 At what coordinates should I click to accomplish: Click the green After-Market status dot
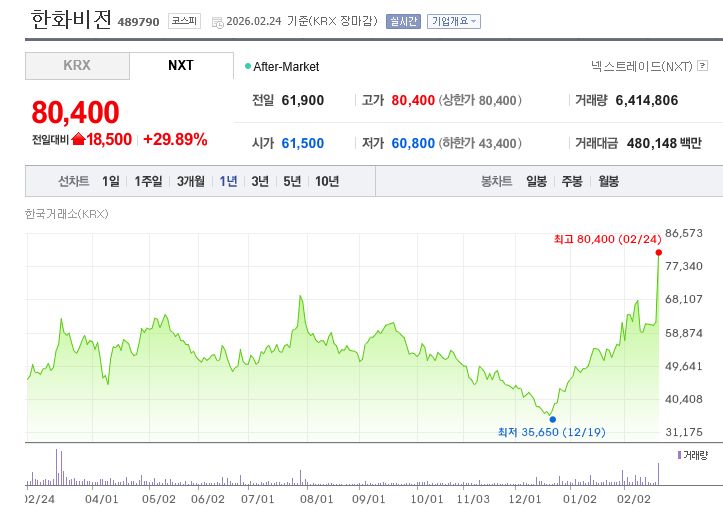[248, 66]
